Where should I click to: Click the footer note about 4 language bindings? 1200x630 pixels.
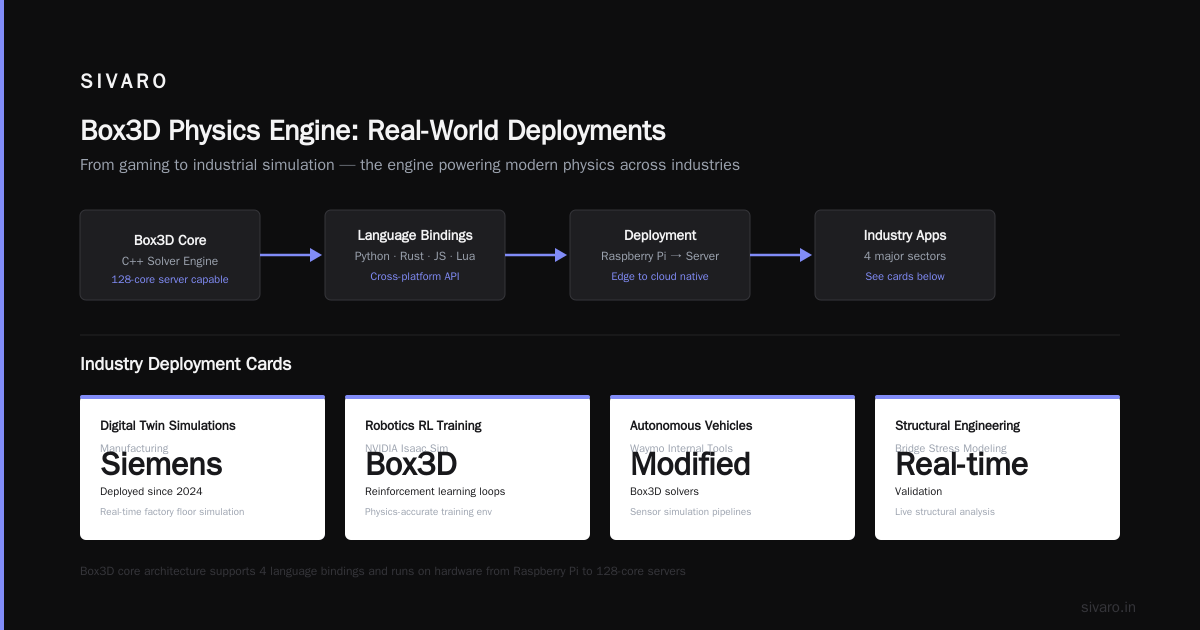pos(383,571)
